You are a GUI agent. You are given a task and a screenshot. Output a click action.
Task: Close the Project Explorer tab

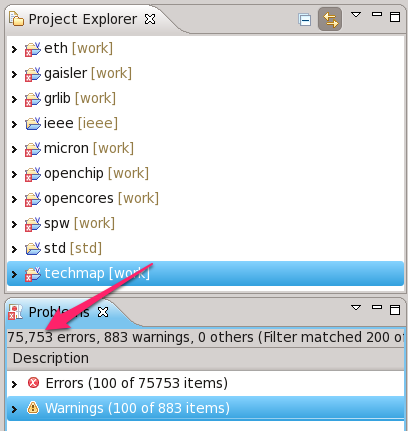[150, 19]
